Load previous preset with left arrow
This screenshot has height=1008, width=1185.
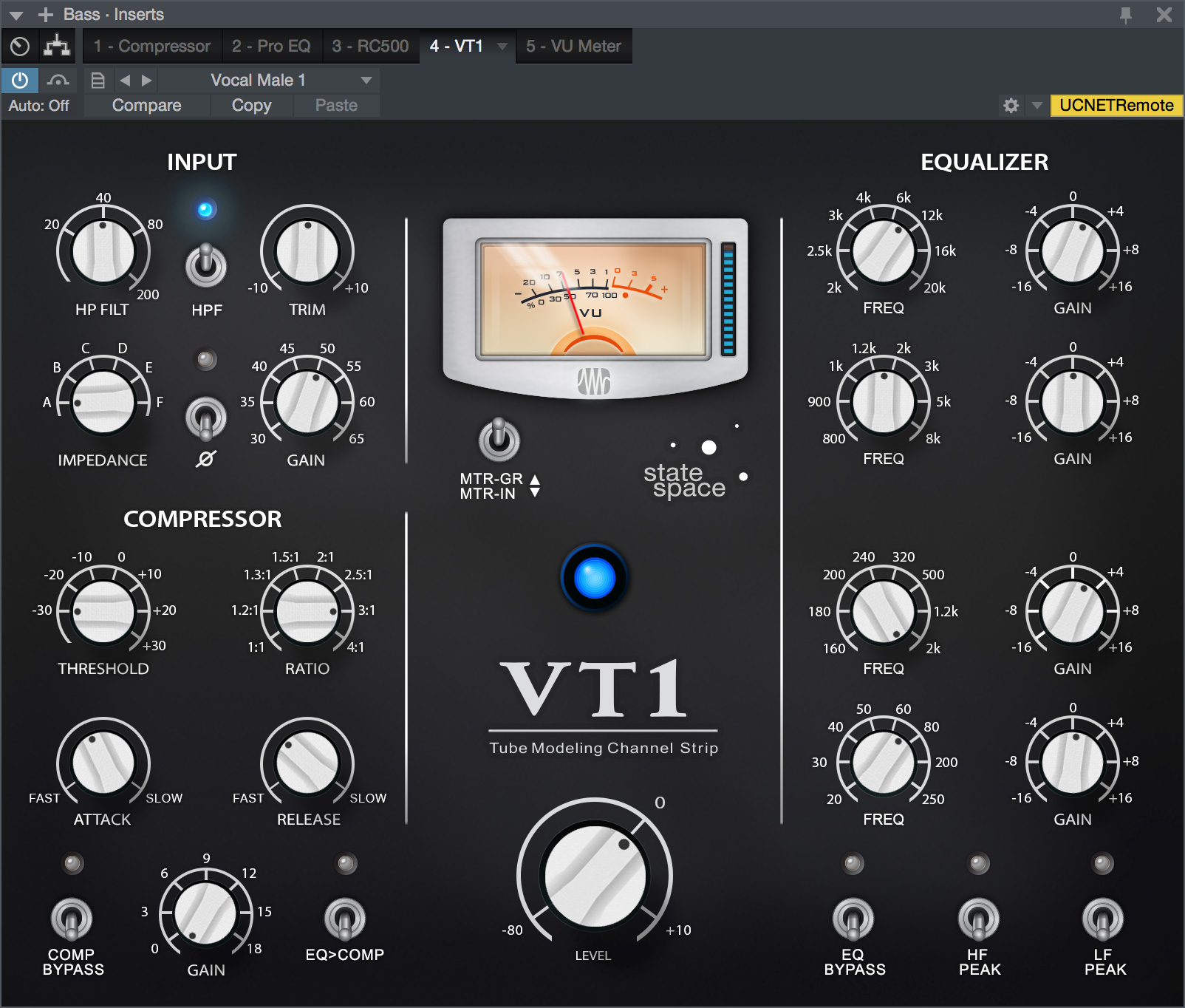coord(125,80)
